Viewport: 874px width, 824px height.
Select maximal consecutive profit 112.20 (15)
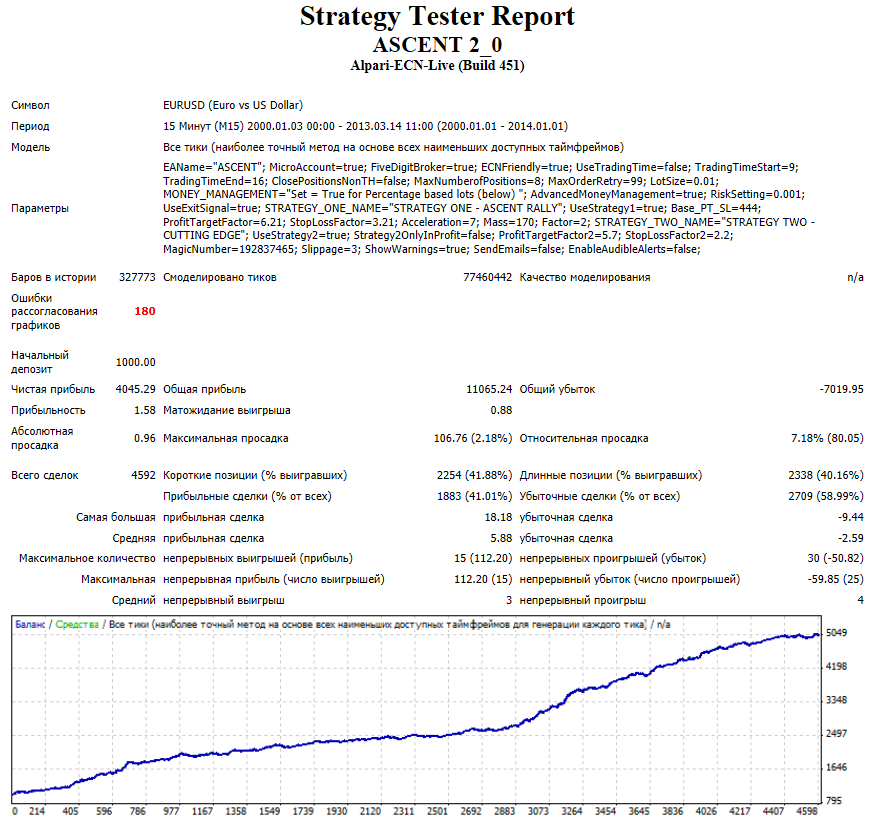(483, 580)
